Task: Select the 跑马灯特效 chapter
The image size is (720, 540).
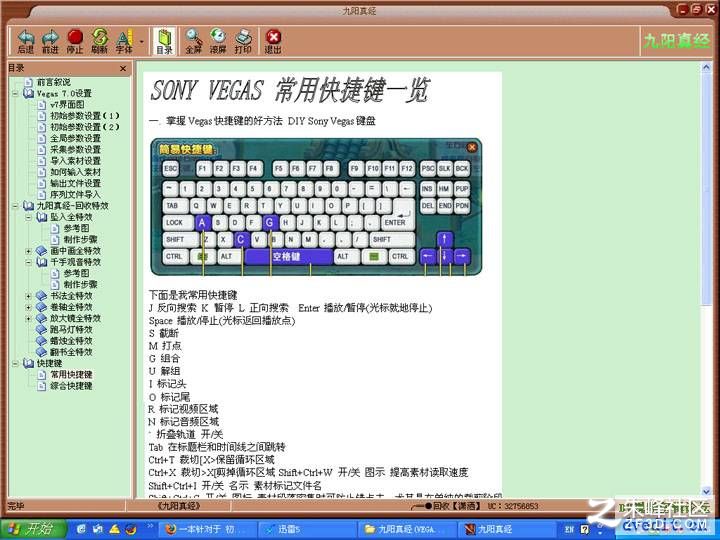Action: point(71,329)
